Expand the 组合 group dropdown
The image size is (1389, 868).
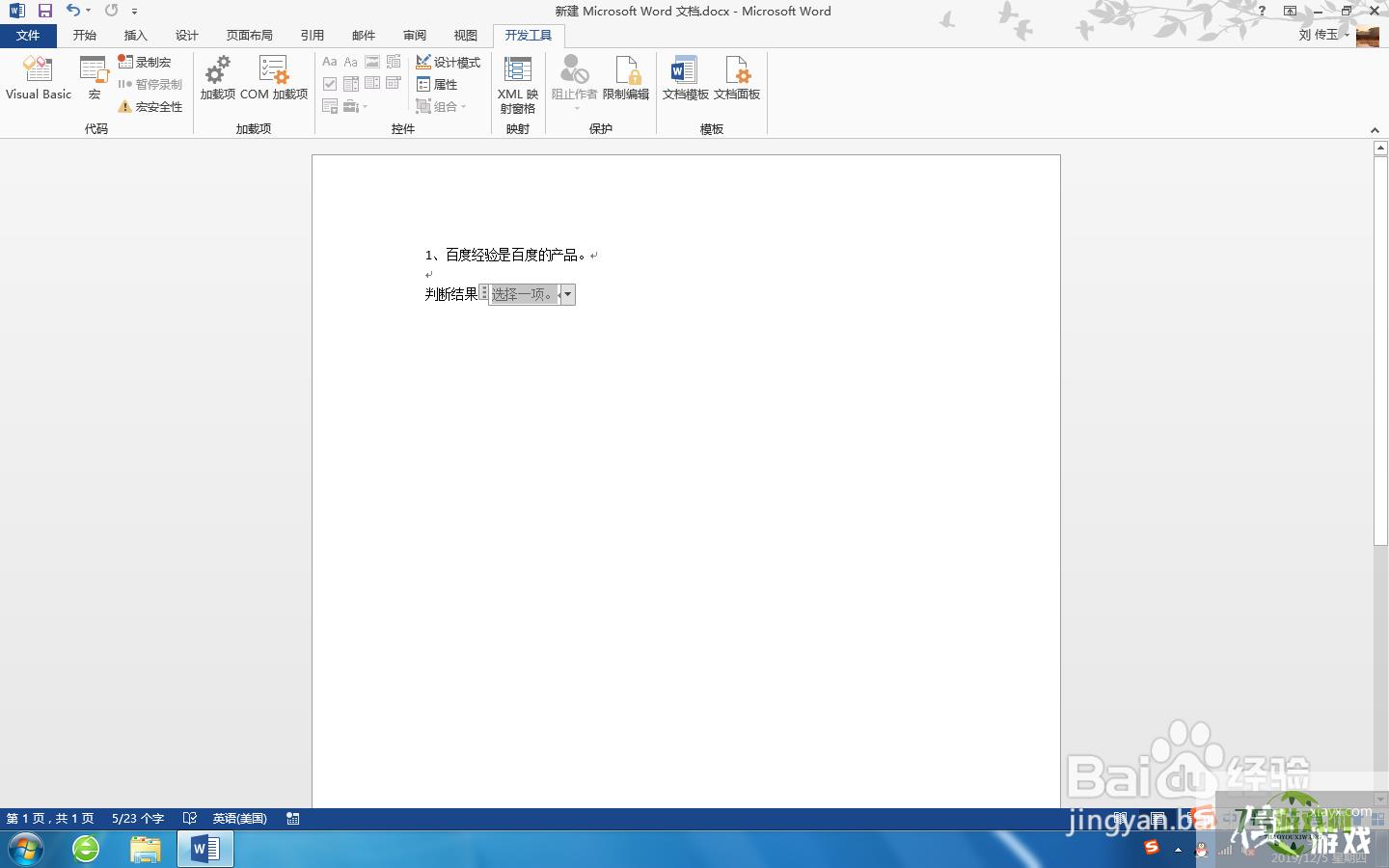point(441,106)
